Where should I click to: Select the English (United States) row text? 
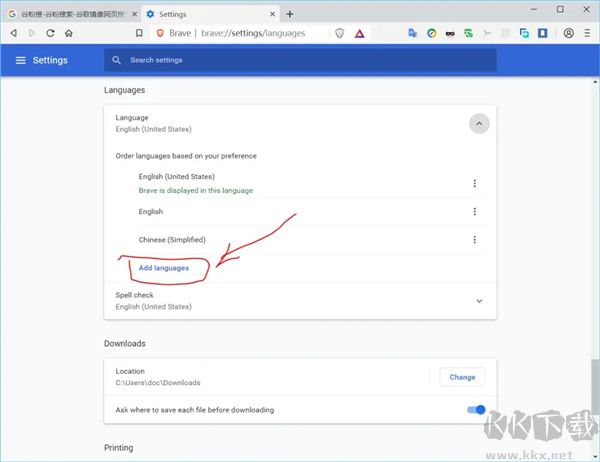pos(176,176)
